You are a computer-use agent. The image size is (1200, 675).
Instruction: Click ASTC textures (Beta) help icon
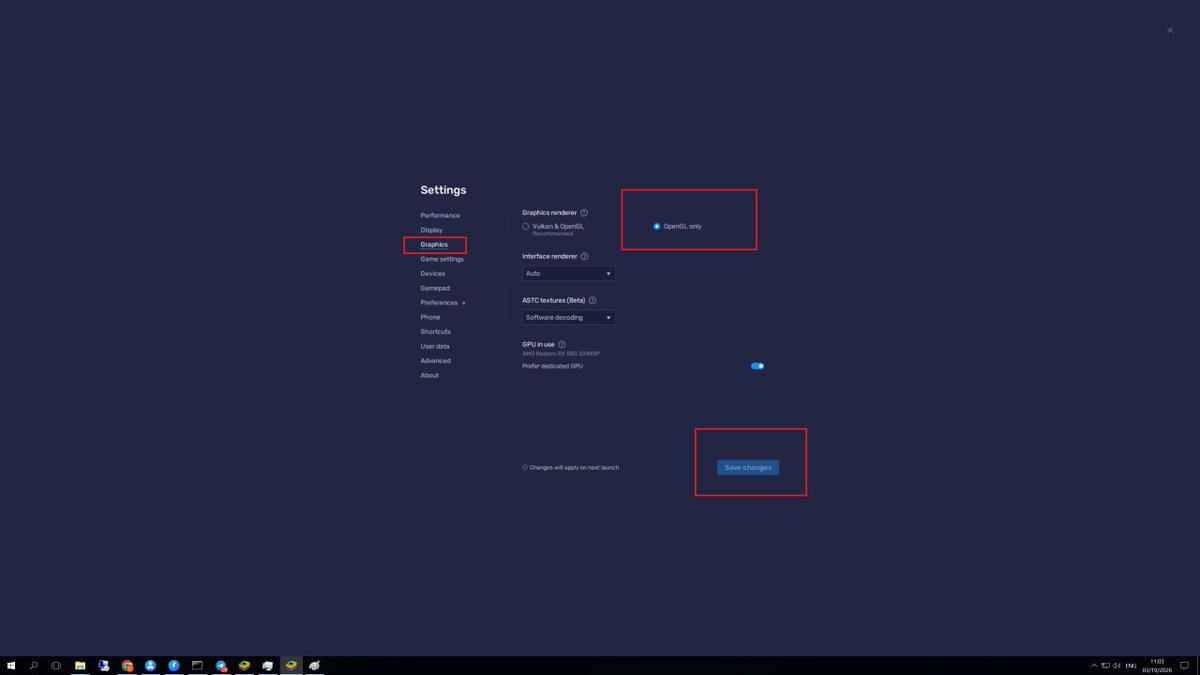(x=592, y=300)
